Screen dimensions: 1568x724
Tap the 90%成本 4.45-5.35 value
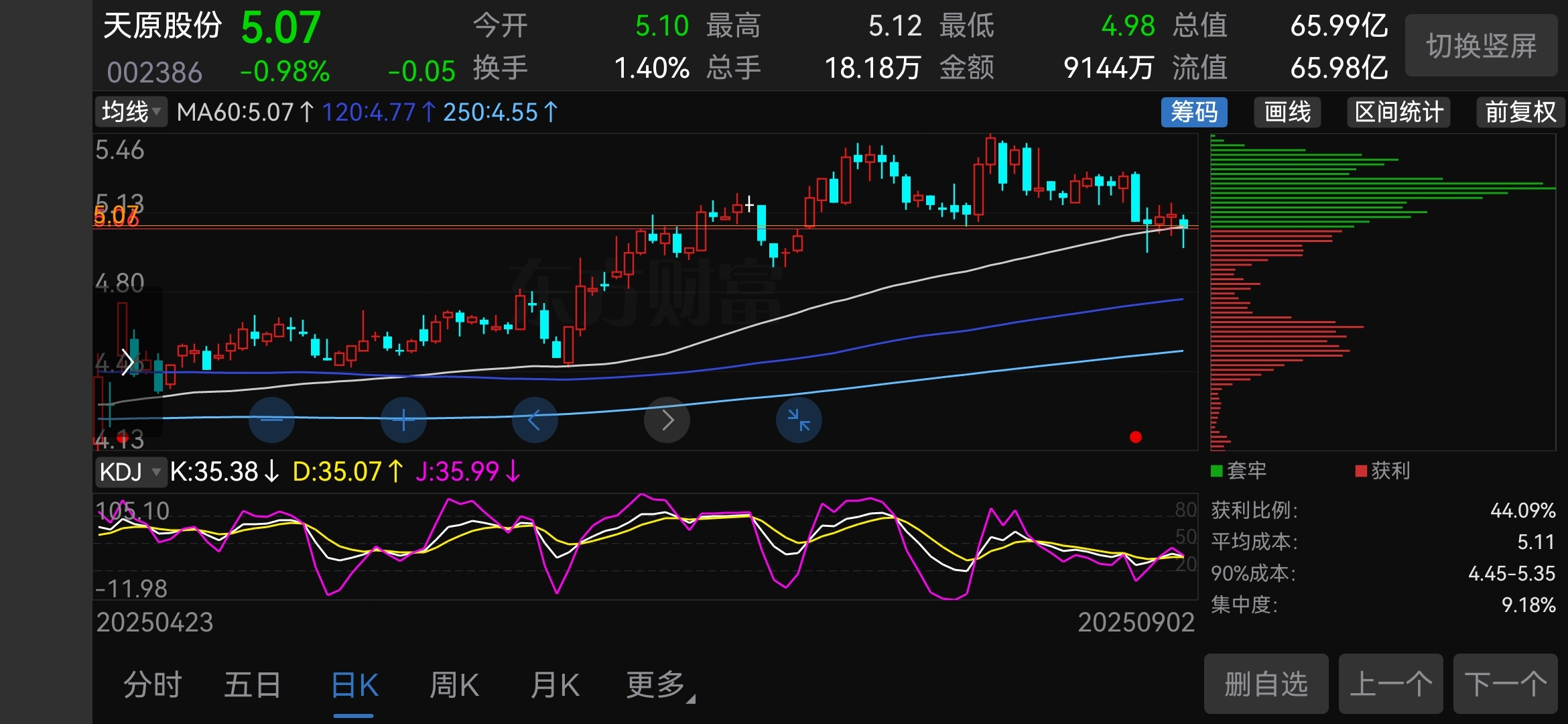(x=1512, y=574)
